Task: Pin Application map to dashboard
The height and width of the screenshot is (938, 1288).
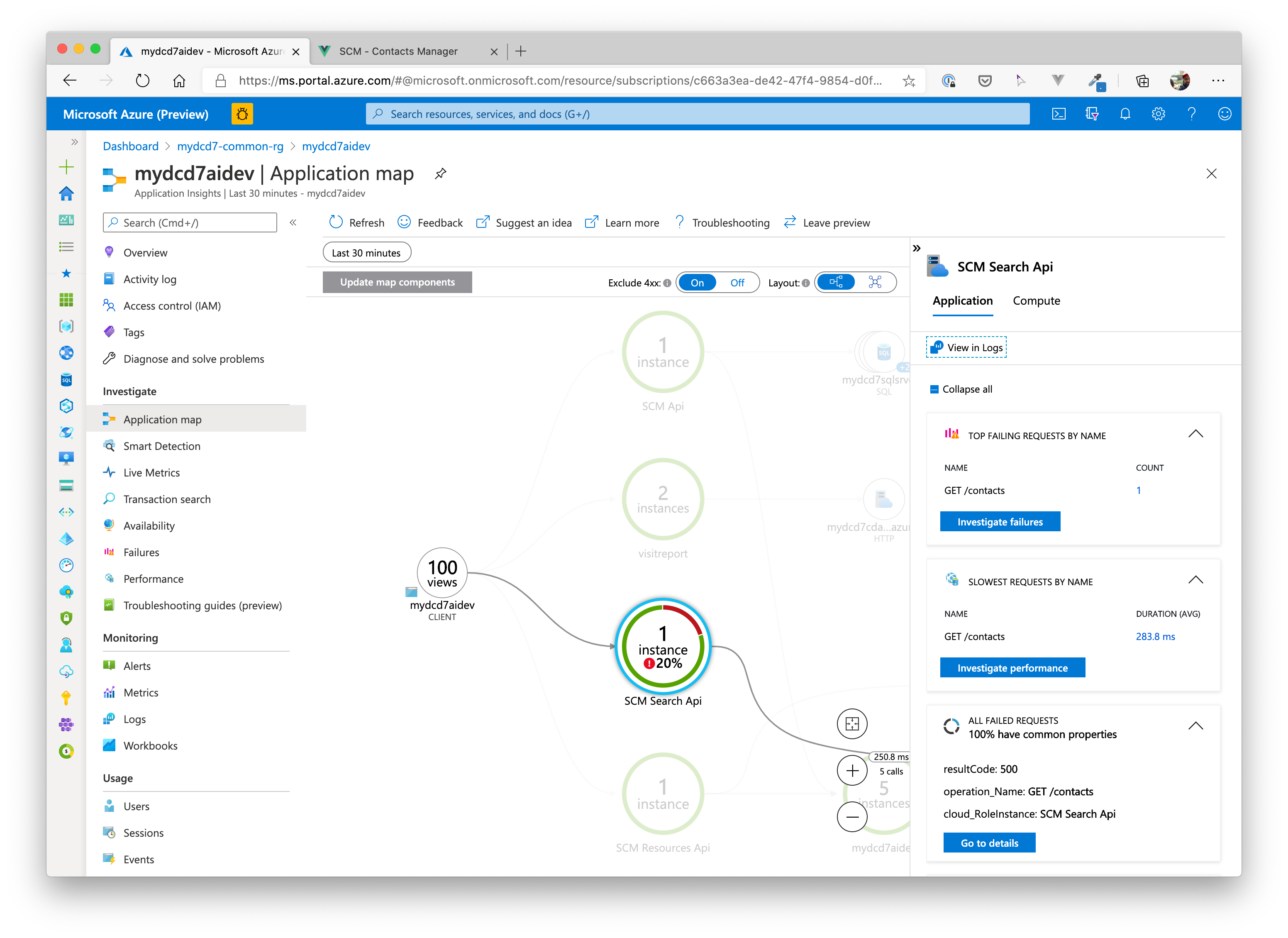Action: pyautogui.click(x=440, y=174)
